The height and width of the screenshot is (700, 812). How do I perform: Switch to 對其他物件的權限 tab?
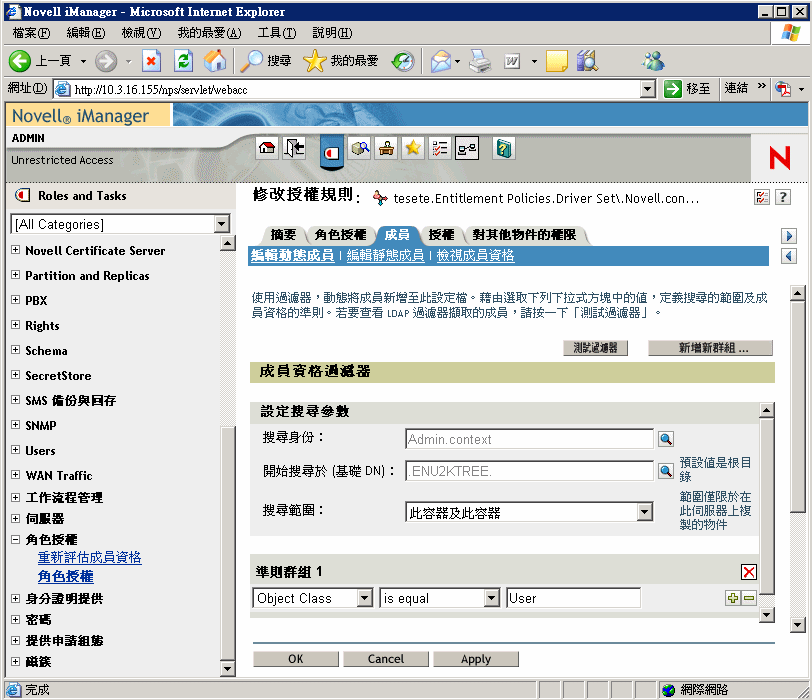tap(524, 235)
